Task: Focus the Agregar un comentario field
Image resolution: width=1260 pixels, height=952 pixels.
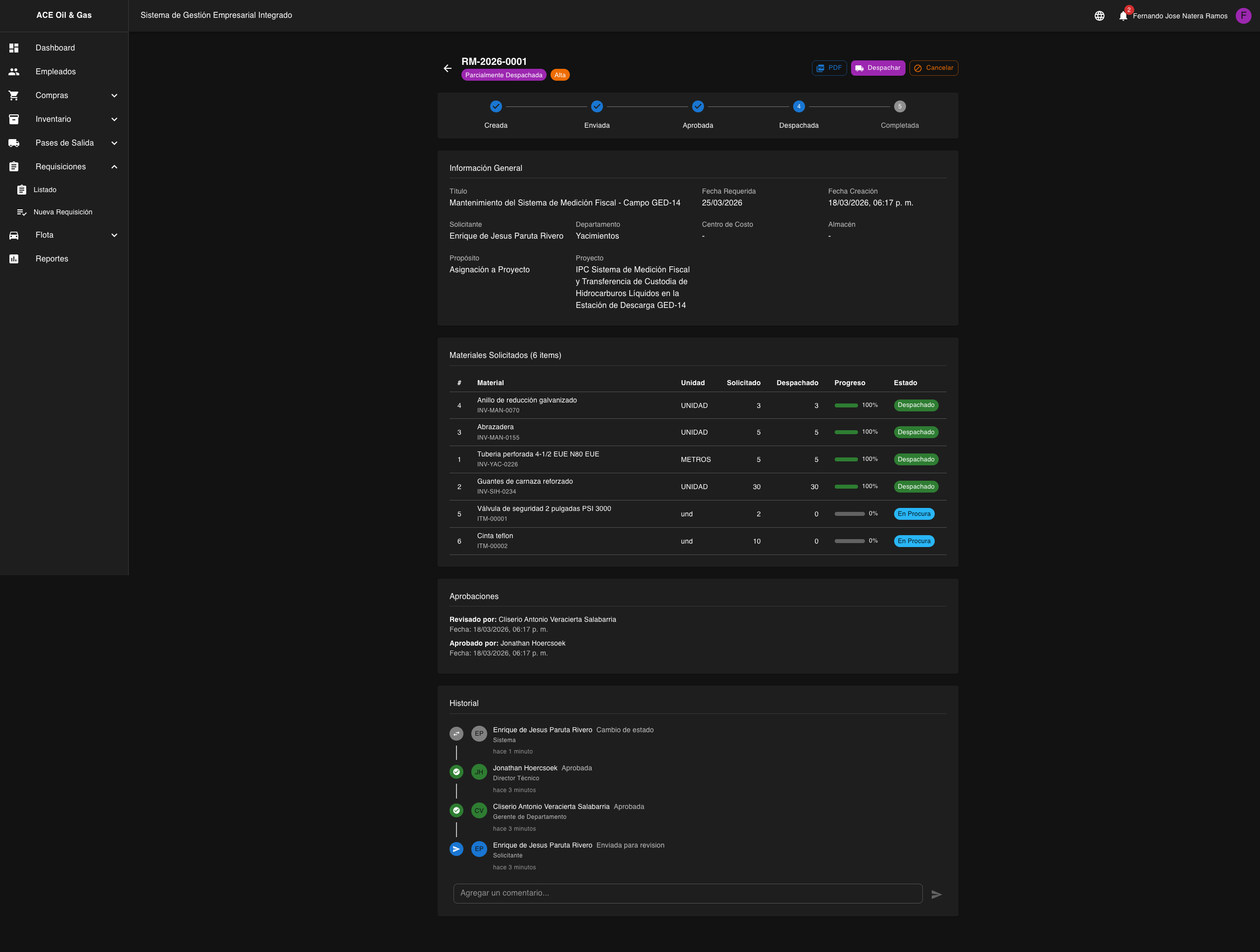Action: click(x=687, y=893)
